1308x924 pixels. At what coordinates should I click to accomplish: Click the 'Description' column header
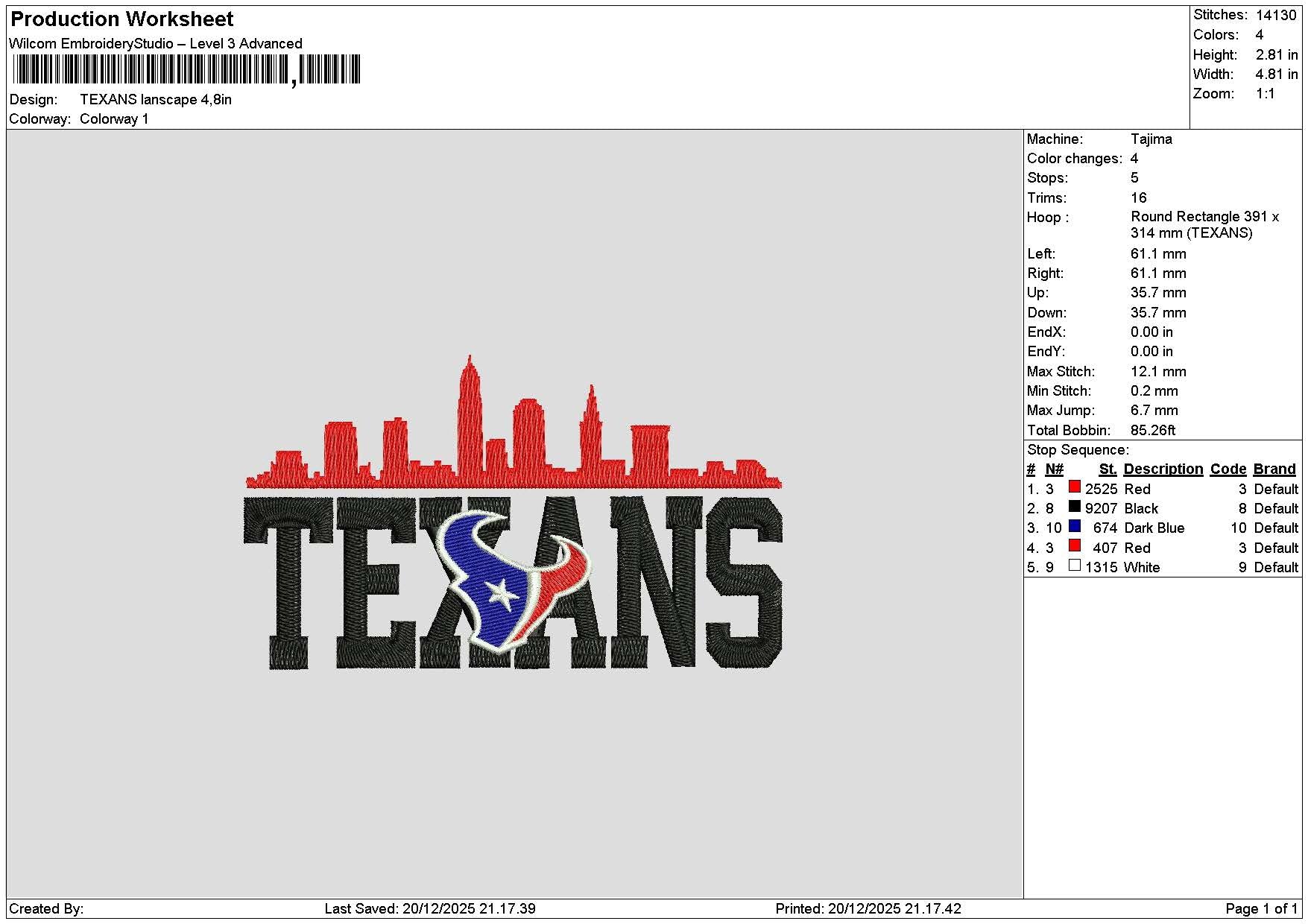pyautogui.click(x=1163, y=469)
